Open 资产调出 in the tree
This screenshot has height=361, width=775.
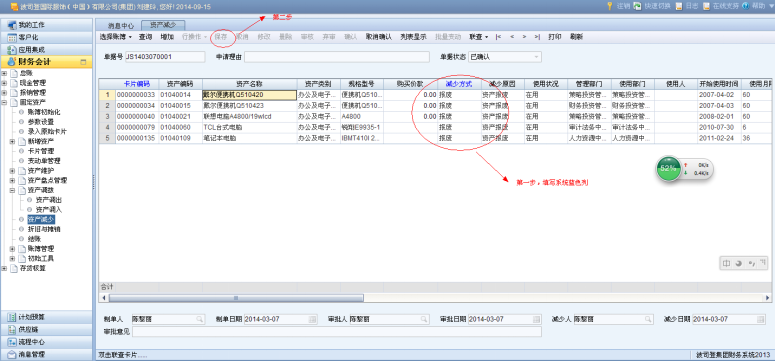pyautogui.click(x=49, y=200)
